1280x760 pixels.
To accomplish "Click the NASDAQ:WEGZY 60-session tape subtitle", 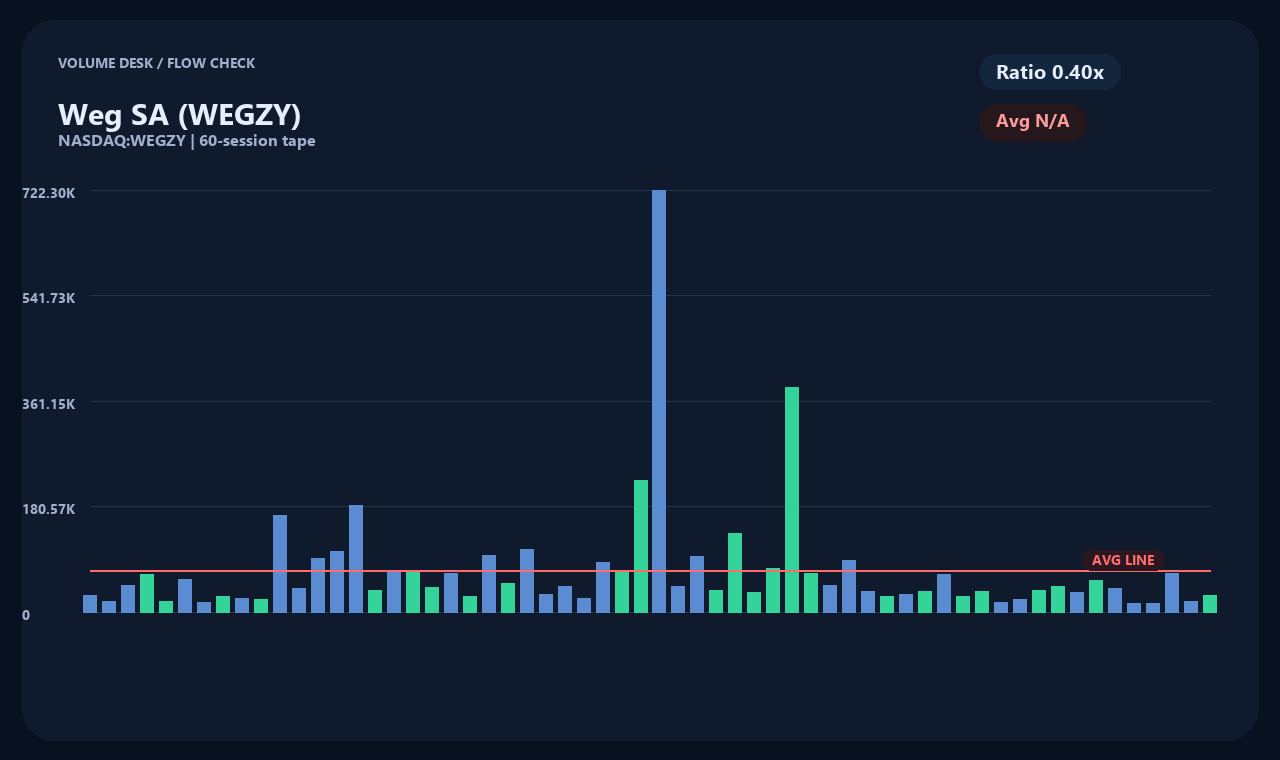I will click(187, 141).
